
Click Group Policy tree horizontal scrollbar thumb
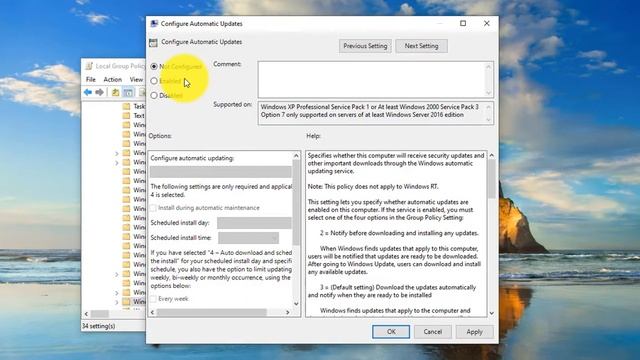click(100, 314)
